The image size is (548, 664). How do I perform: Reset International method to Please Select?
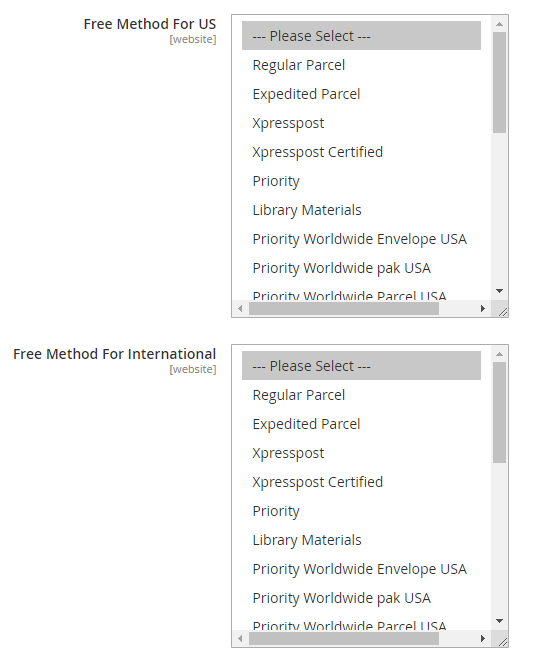(x=361, y=366)
